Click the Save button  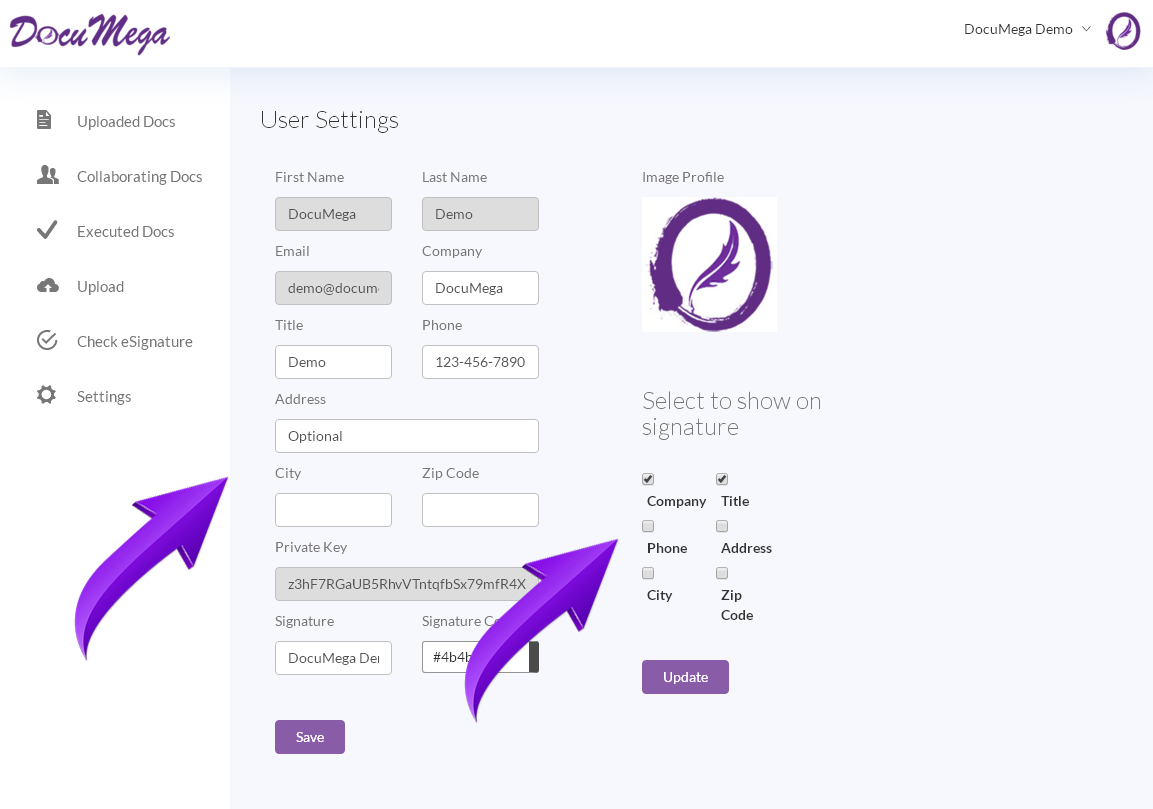tap(310, 737)
